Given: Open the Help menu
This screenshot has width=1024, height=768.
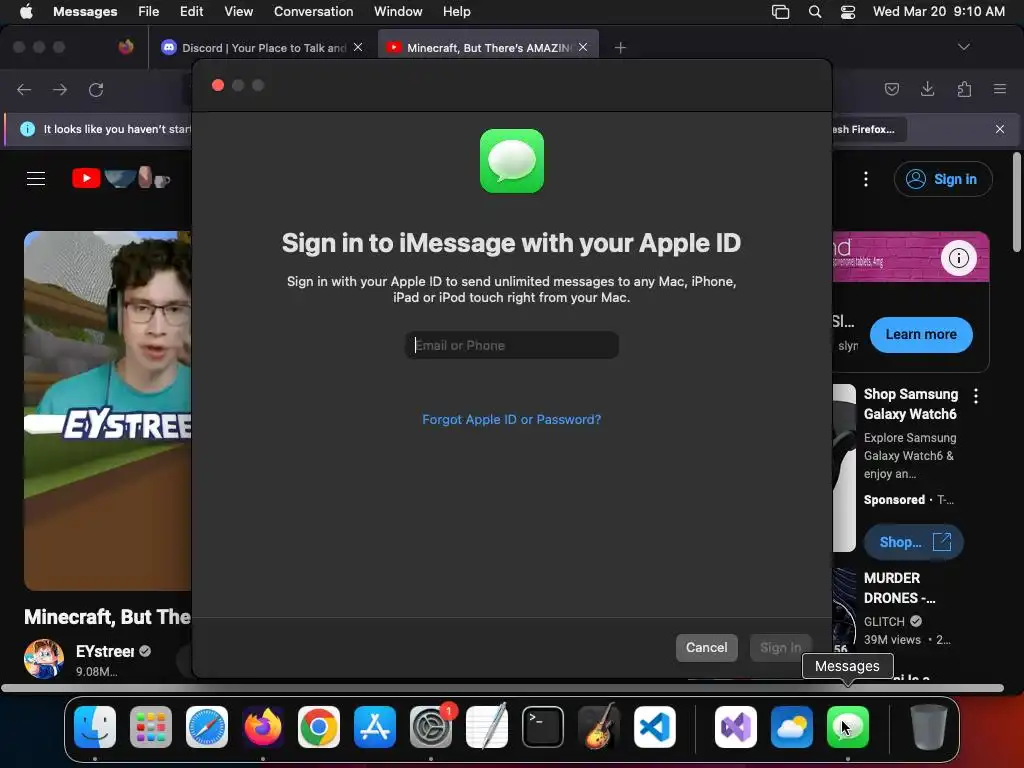Looking at the screenshot, I should coord(456,12).
